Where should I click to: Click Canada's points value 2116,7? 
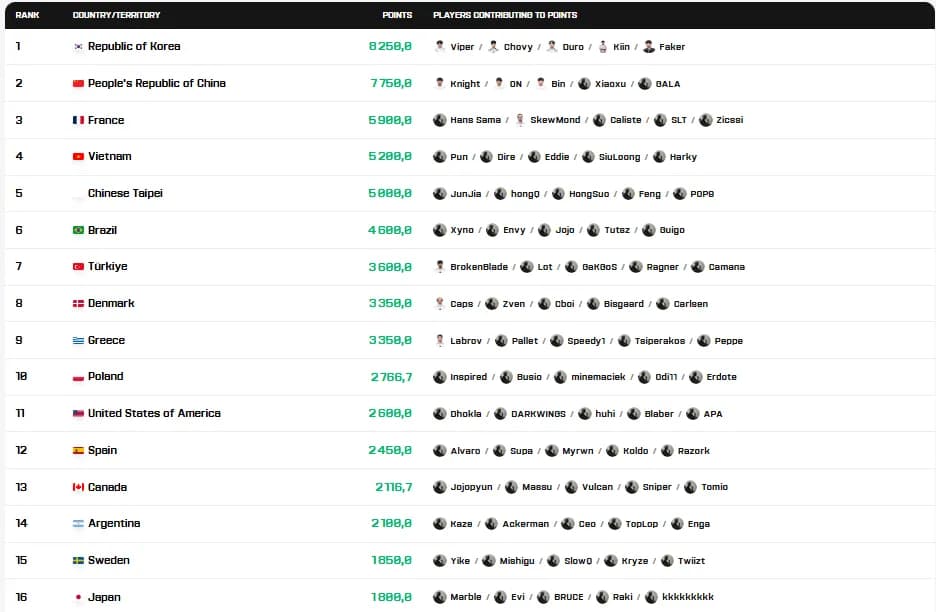394,487
